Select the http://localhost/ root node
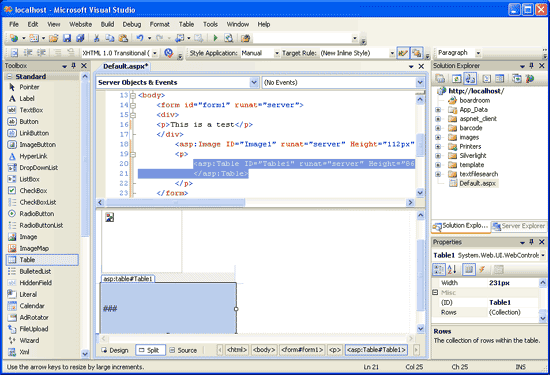Viewport: 550px width, 375px height. click(x=476, y=91)
